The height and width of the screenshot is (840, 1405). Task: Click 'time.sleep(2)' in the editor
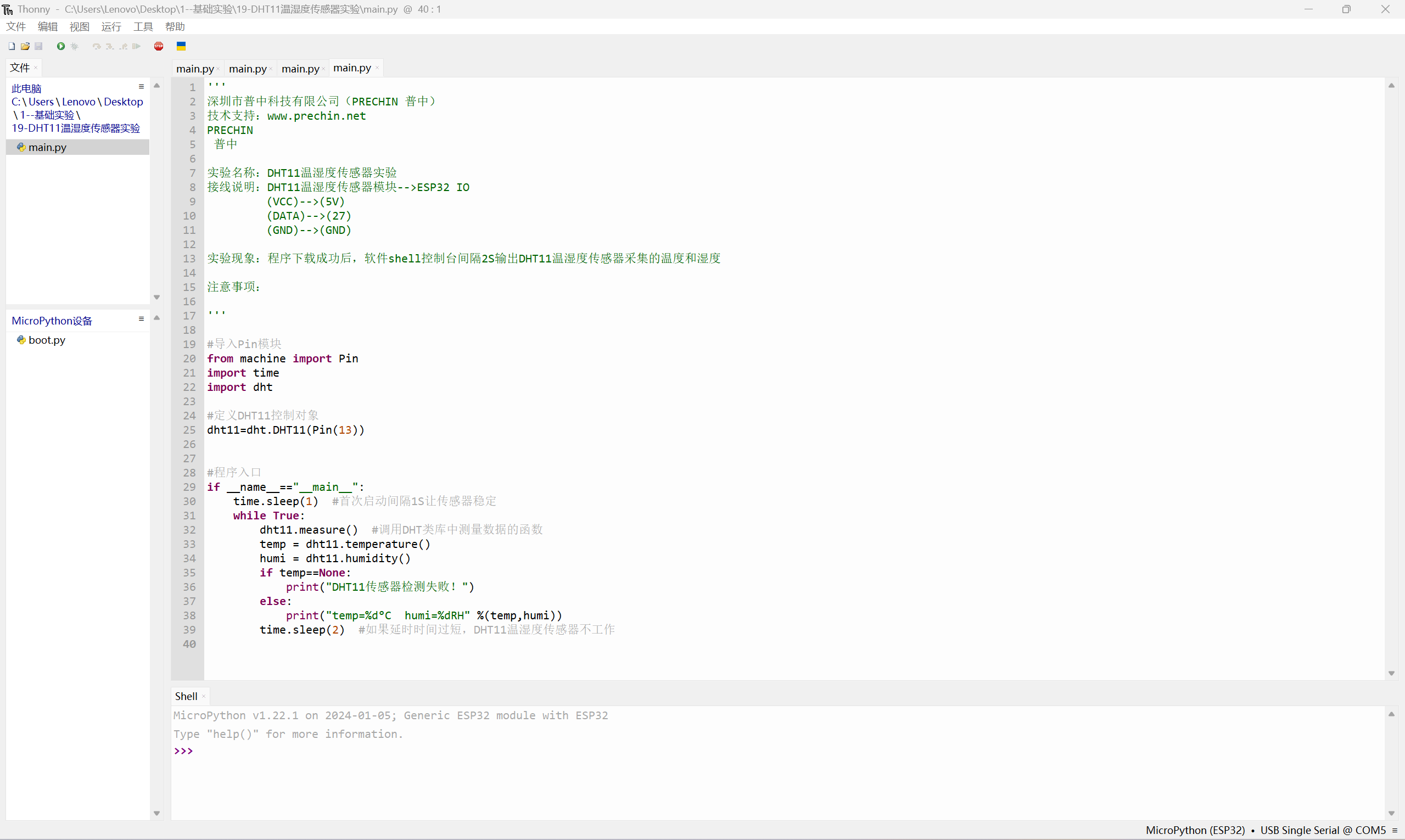tap(303, 630)
